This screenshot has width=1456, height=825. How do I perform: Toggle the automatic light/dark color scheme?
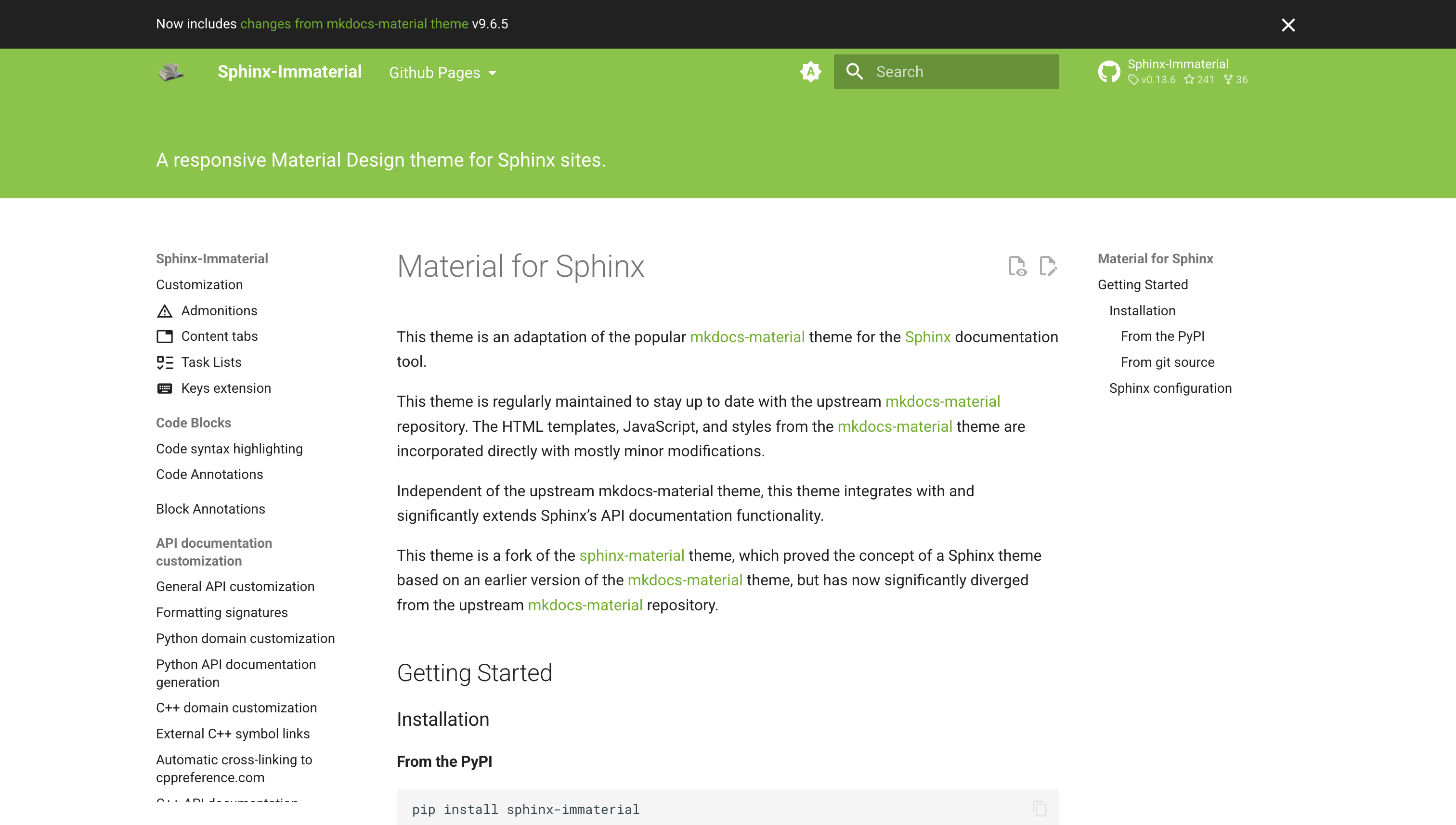coord(810,72)
